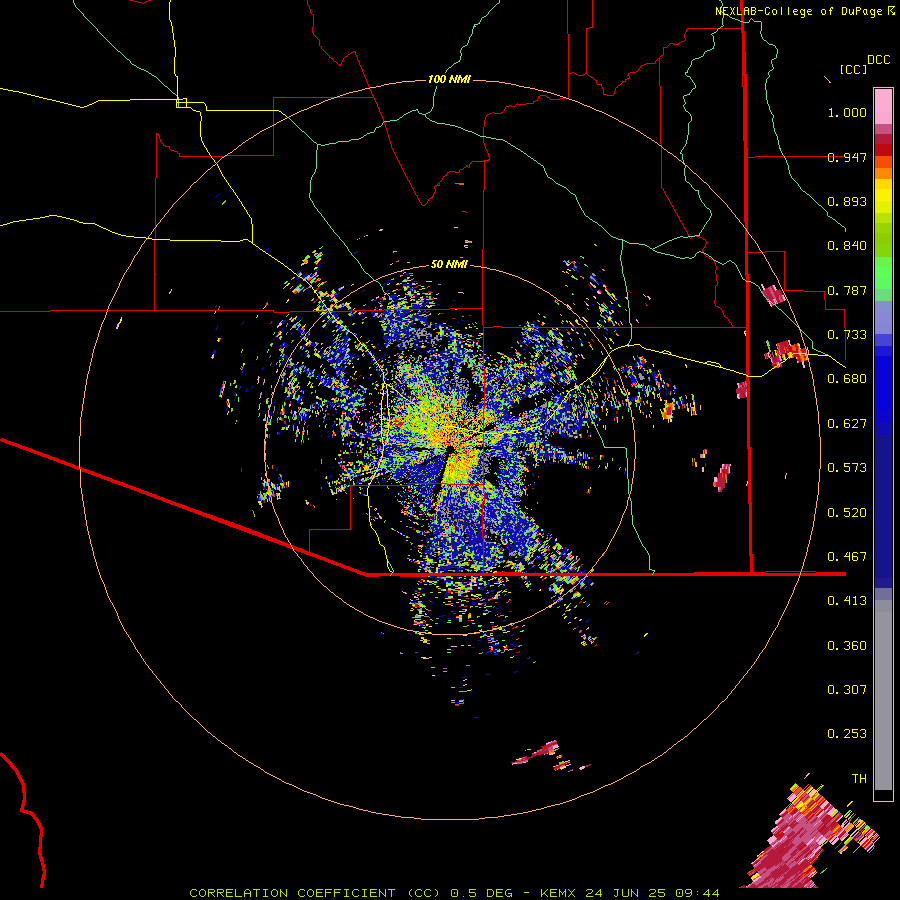The height and width of the screenshot is (900, 900).
Task: Click the 09:44 timestamp
Action: coord(697,893)
